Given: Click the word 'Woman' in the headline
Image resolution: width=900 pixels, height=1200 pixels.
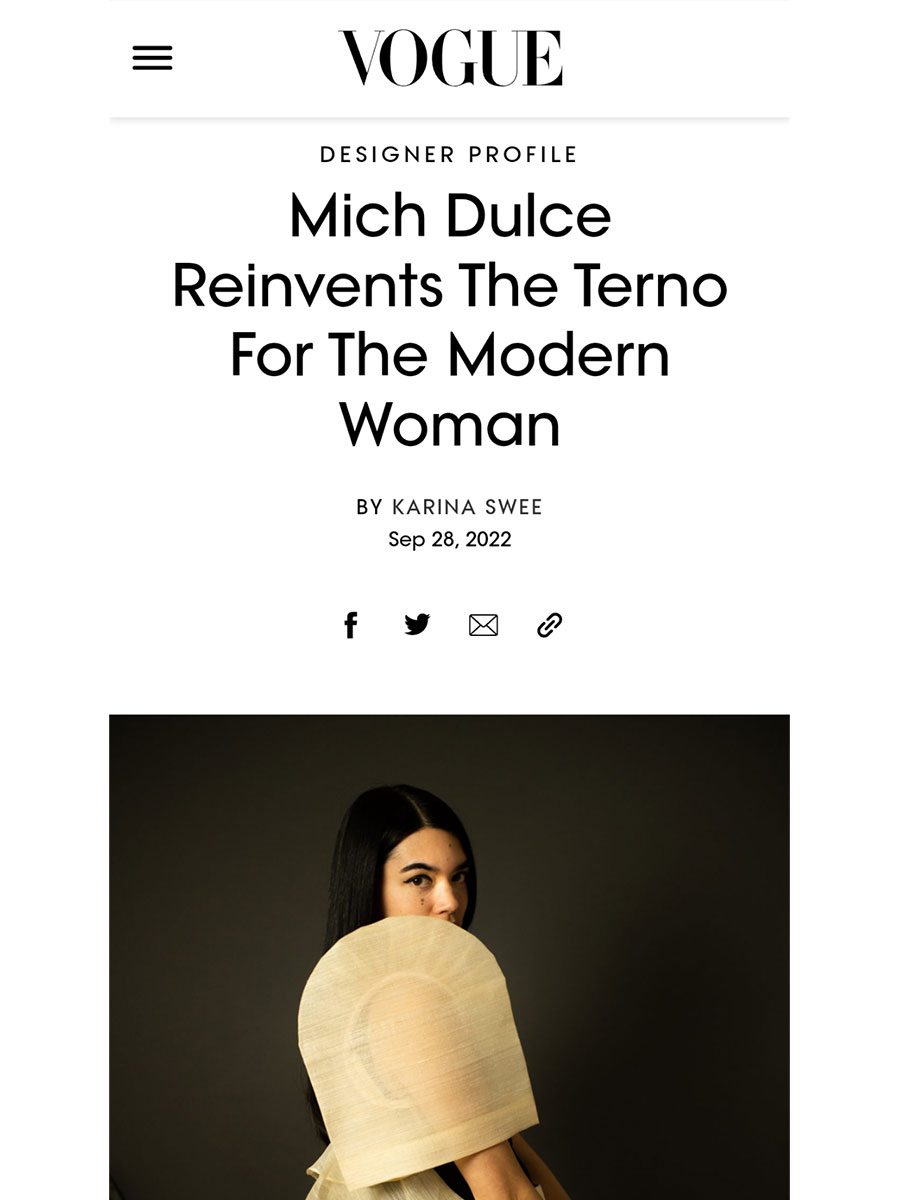Looking at the screenshot, I should coord(450,424).
